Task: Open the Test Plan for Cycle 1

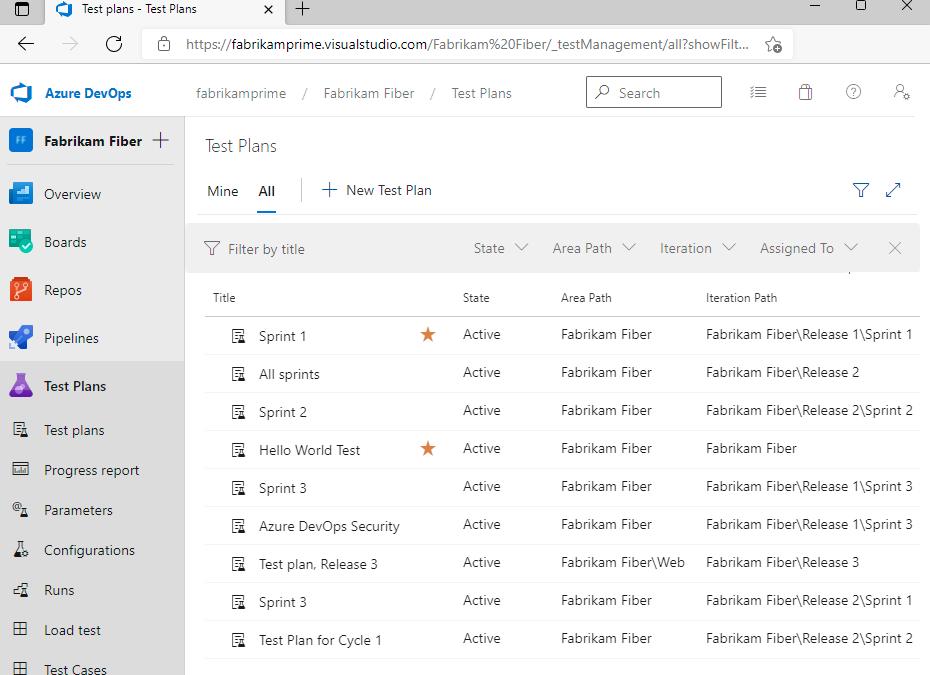Action: pos(320,640)
